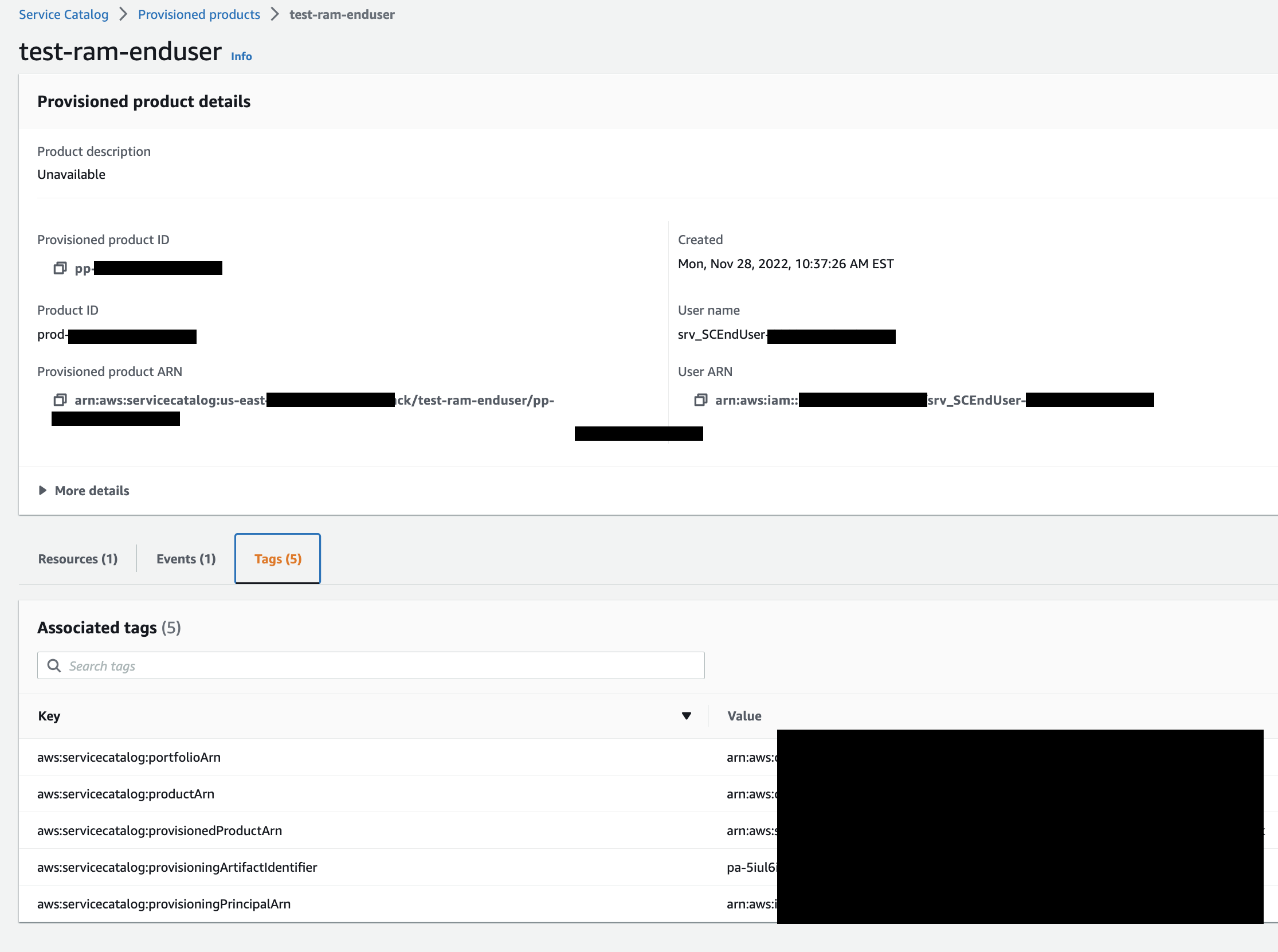Open the Events tab
This screenshot has width=1278, height=952.
[x=185, y=558]
